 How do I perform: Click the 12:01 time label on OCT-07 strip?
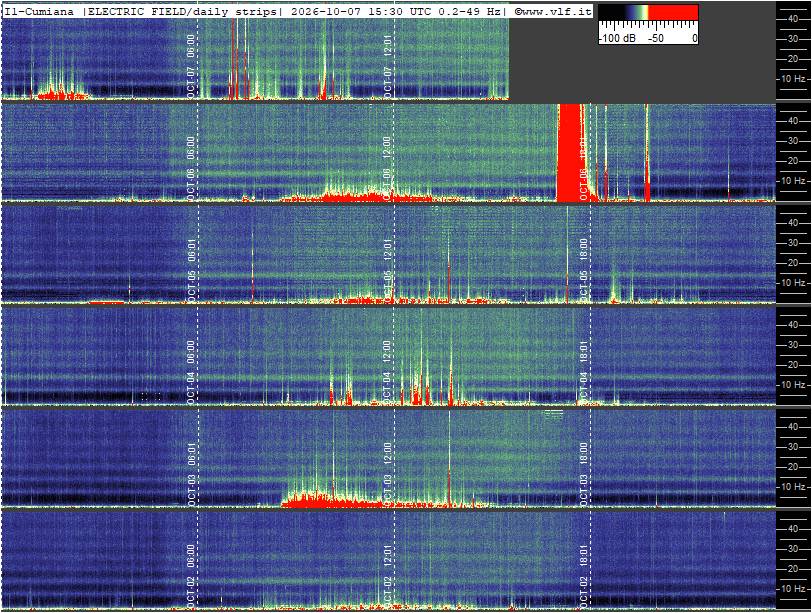point(387,45)
